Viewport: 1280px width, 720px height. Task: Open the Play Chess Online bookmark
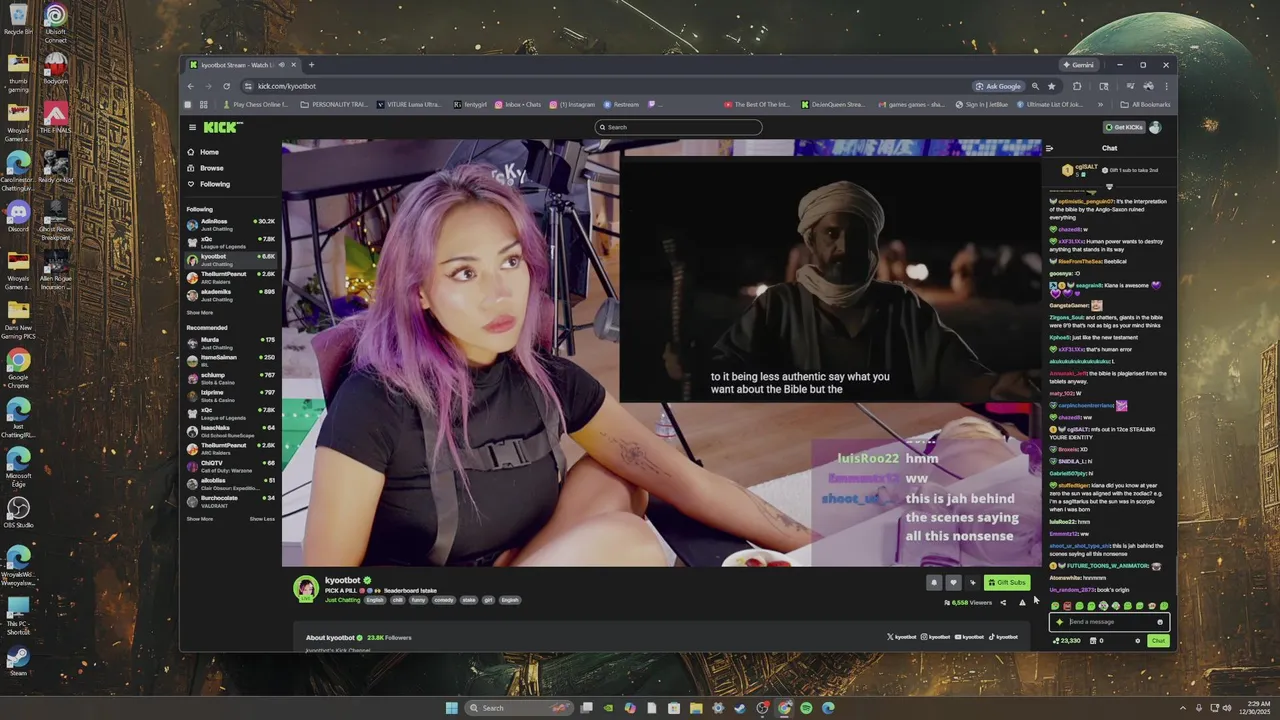click(256, 104)
